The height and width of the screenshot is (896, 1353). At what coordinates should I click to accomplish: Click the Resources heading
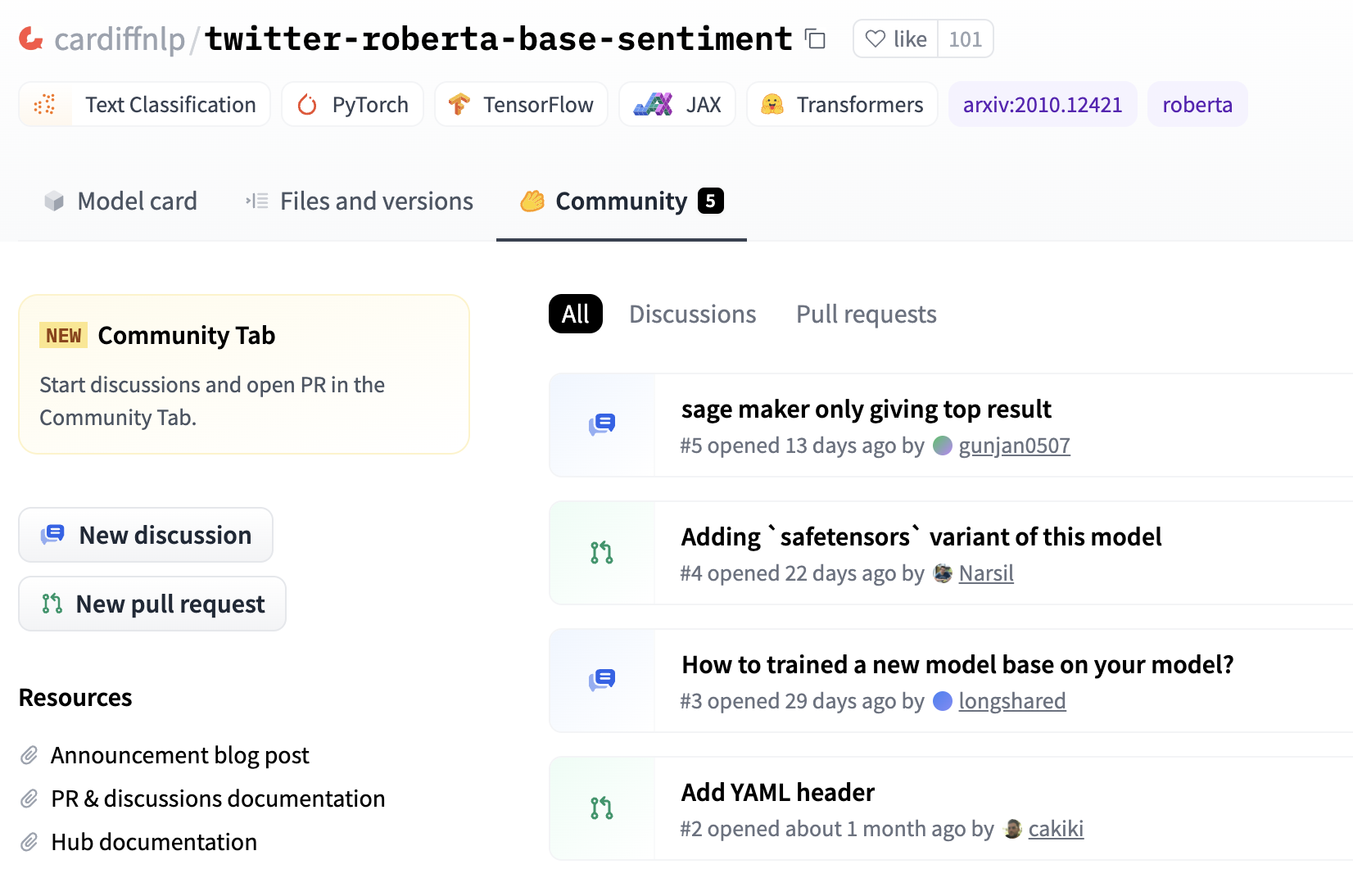(75, 697)
